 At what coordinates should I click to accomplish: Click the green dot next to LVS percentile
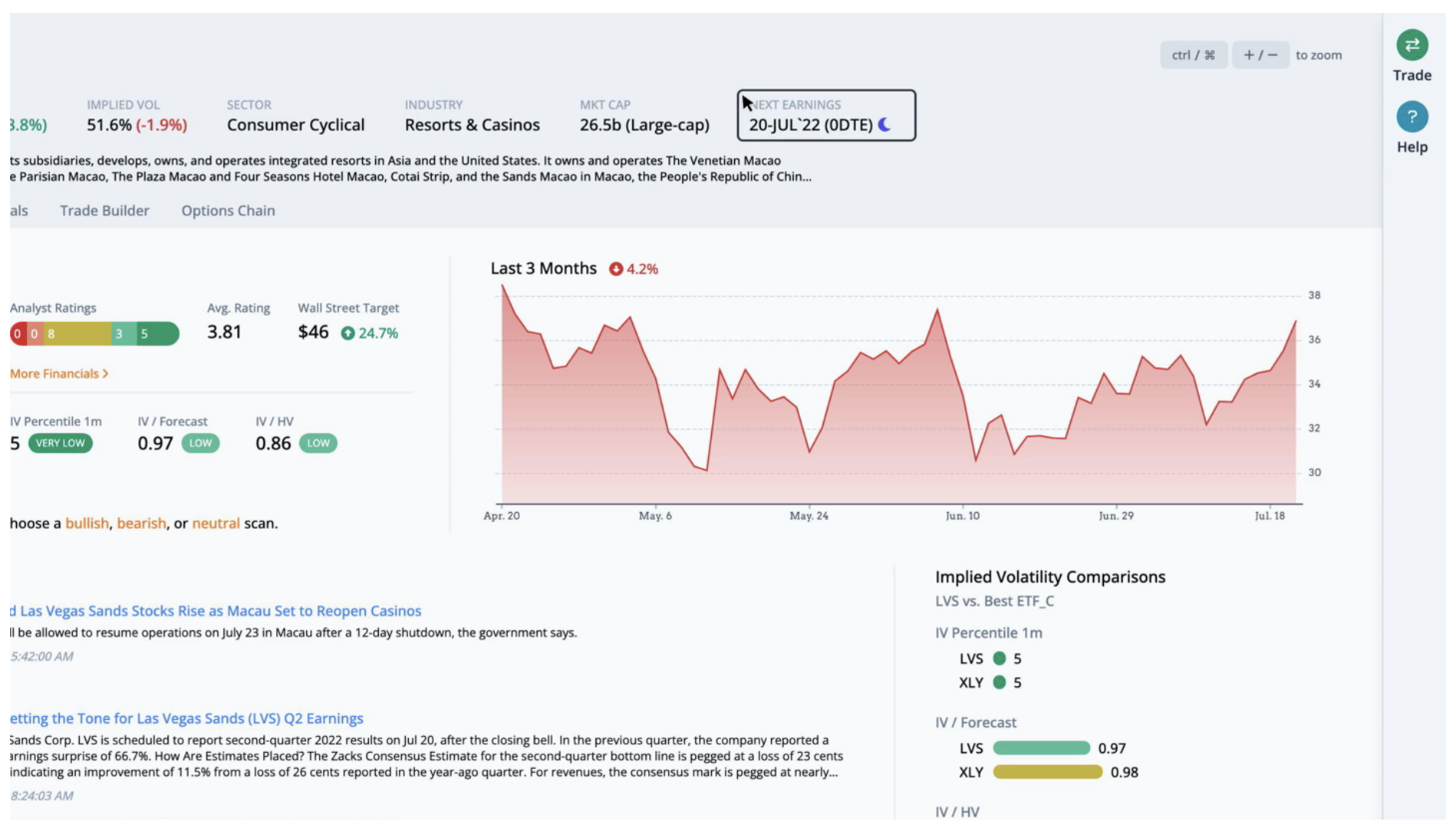coord(999,659)
